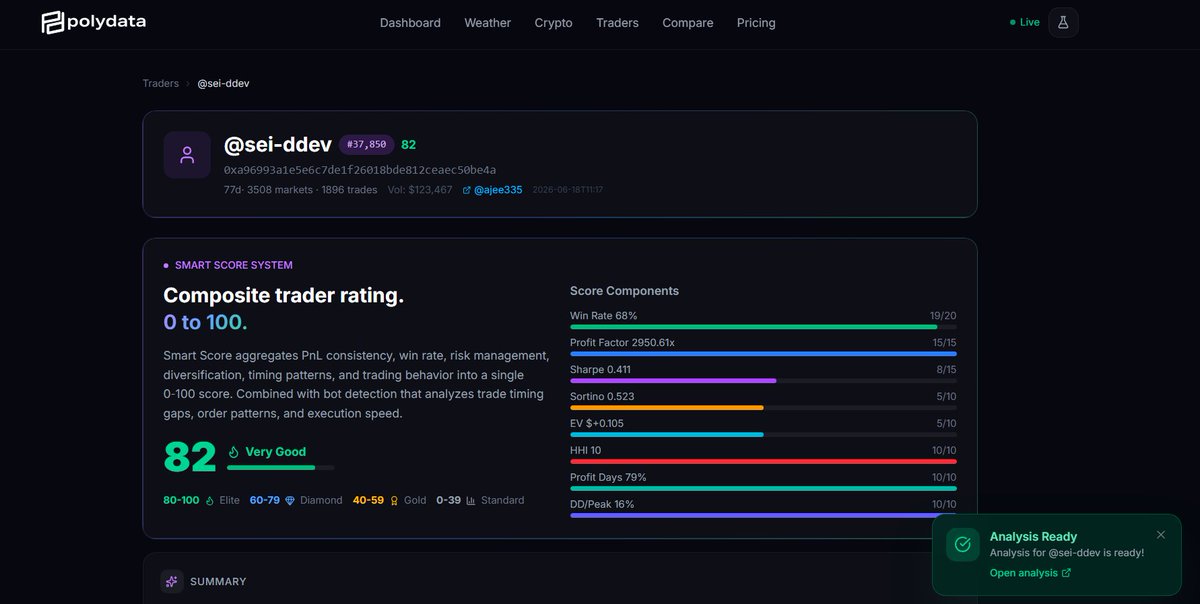The height and width of the screenshot is (604, 1200).
Task: Click the Profit Factor 2950.61x label
Action: coord(622,342)
